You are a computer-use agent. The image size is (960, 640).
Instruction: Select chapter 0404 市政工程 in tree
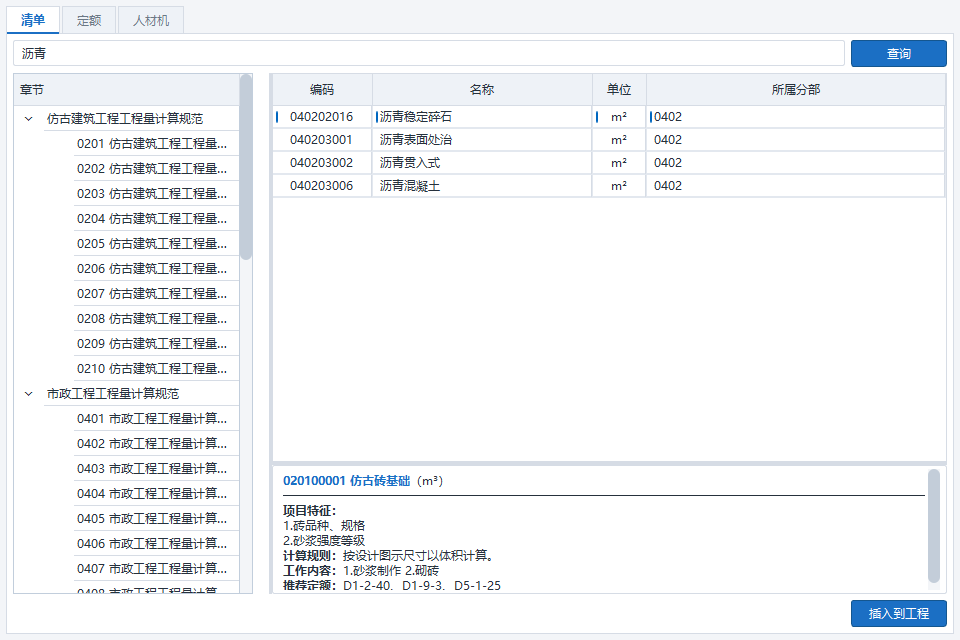pos(152,494)
